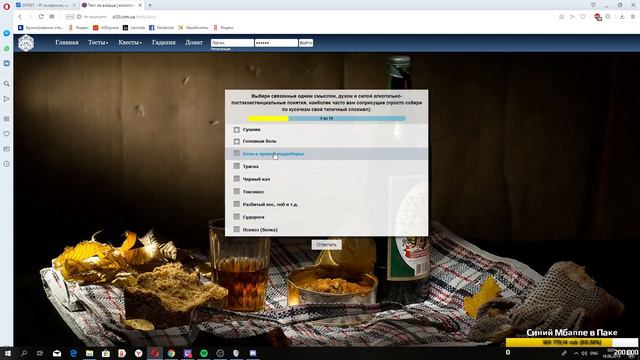Open Windows taskbar search
This screenshot has height=360, width=640.
pos(24,353)
